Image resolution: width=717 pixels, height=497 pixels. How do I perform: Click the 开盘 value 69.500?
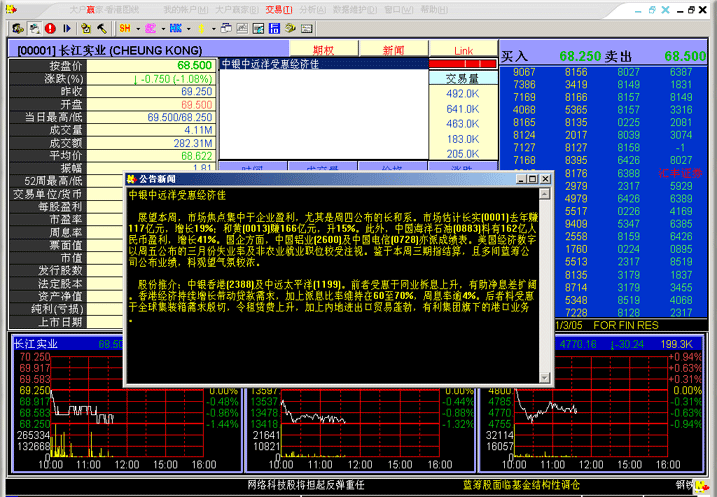(x=197, y=104)
